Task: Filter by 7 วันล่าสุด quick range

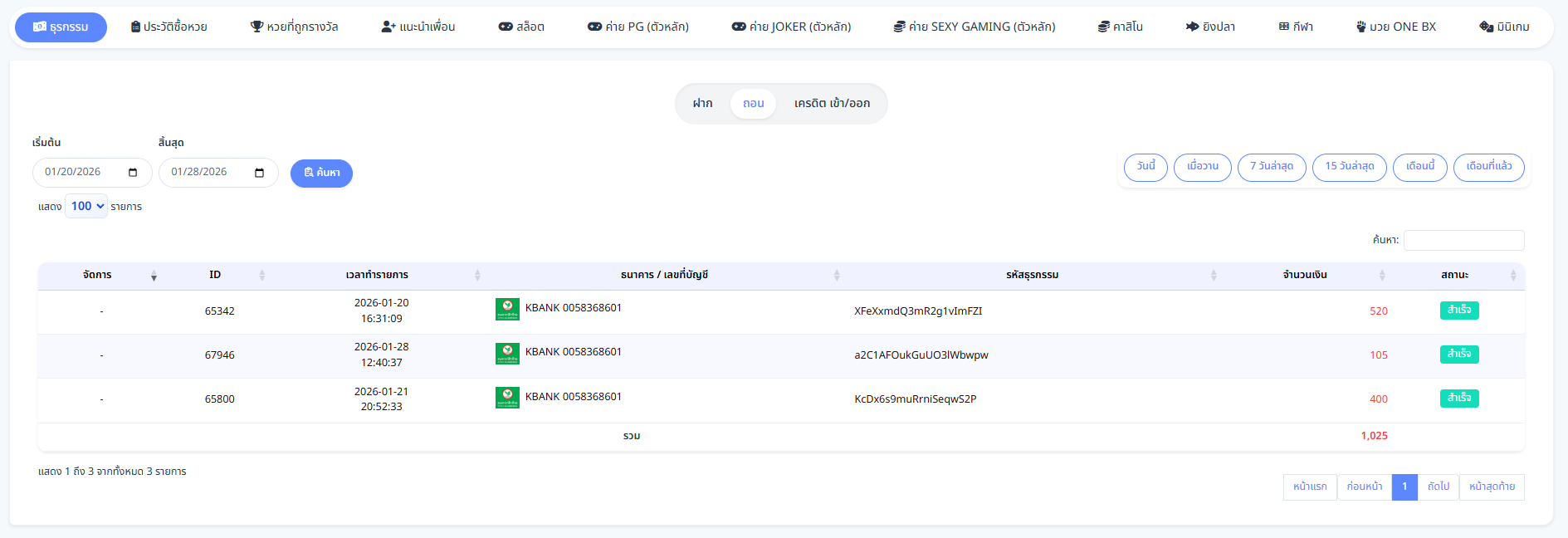Action: coord(1271,167)
